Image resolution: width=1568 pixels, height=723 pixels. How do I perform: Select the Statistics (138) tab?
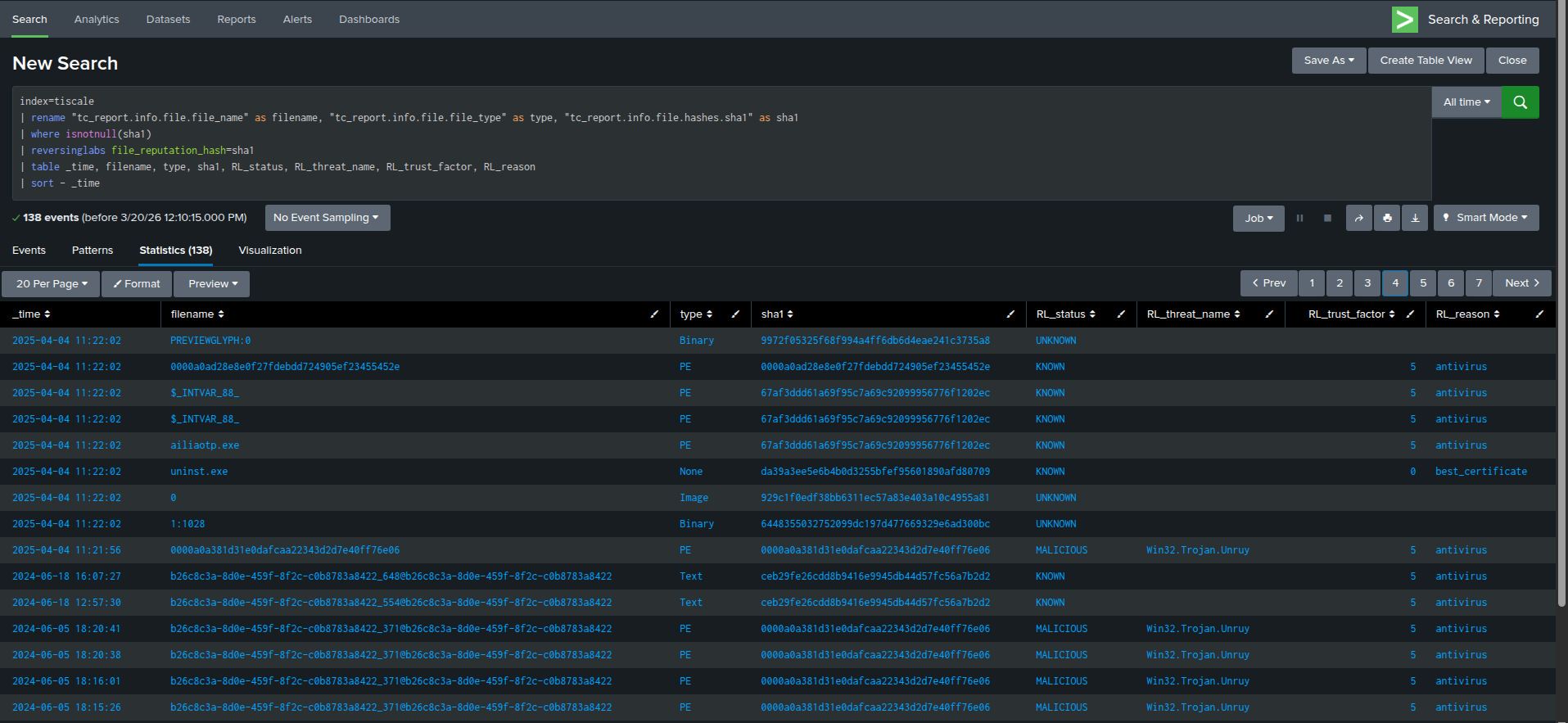point(176,251)
